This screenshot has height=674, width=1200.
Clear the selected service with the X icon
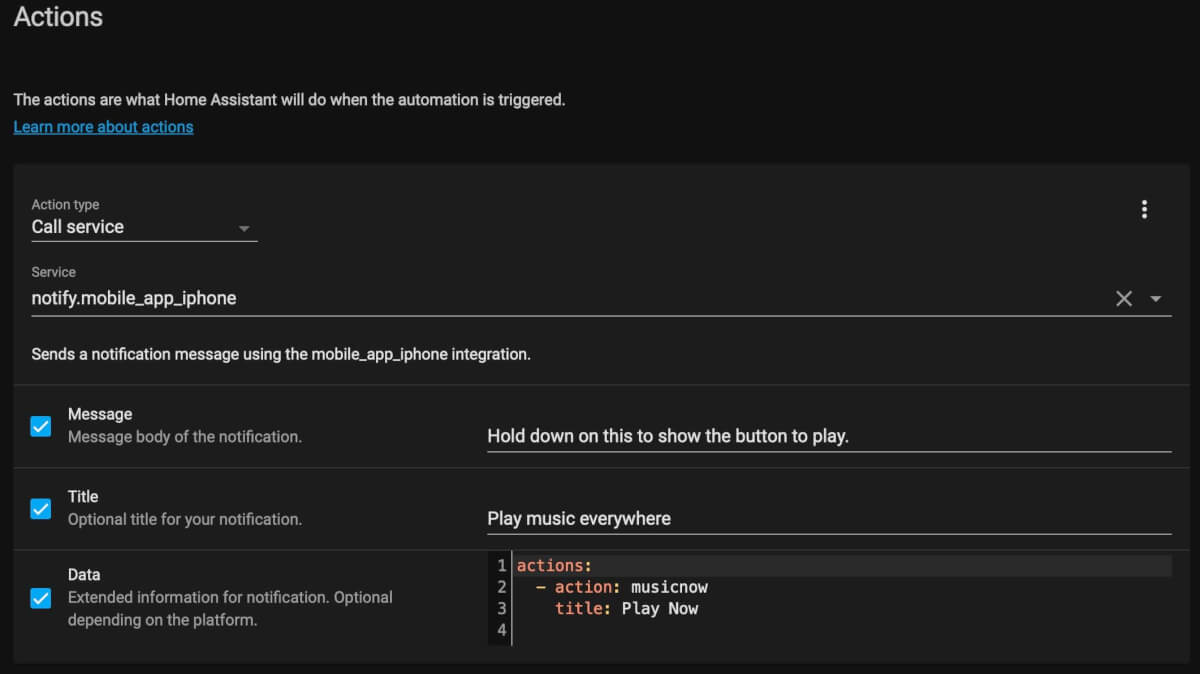pyautogui.click(x=1124, y=298)
